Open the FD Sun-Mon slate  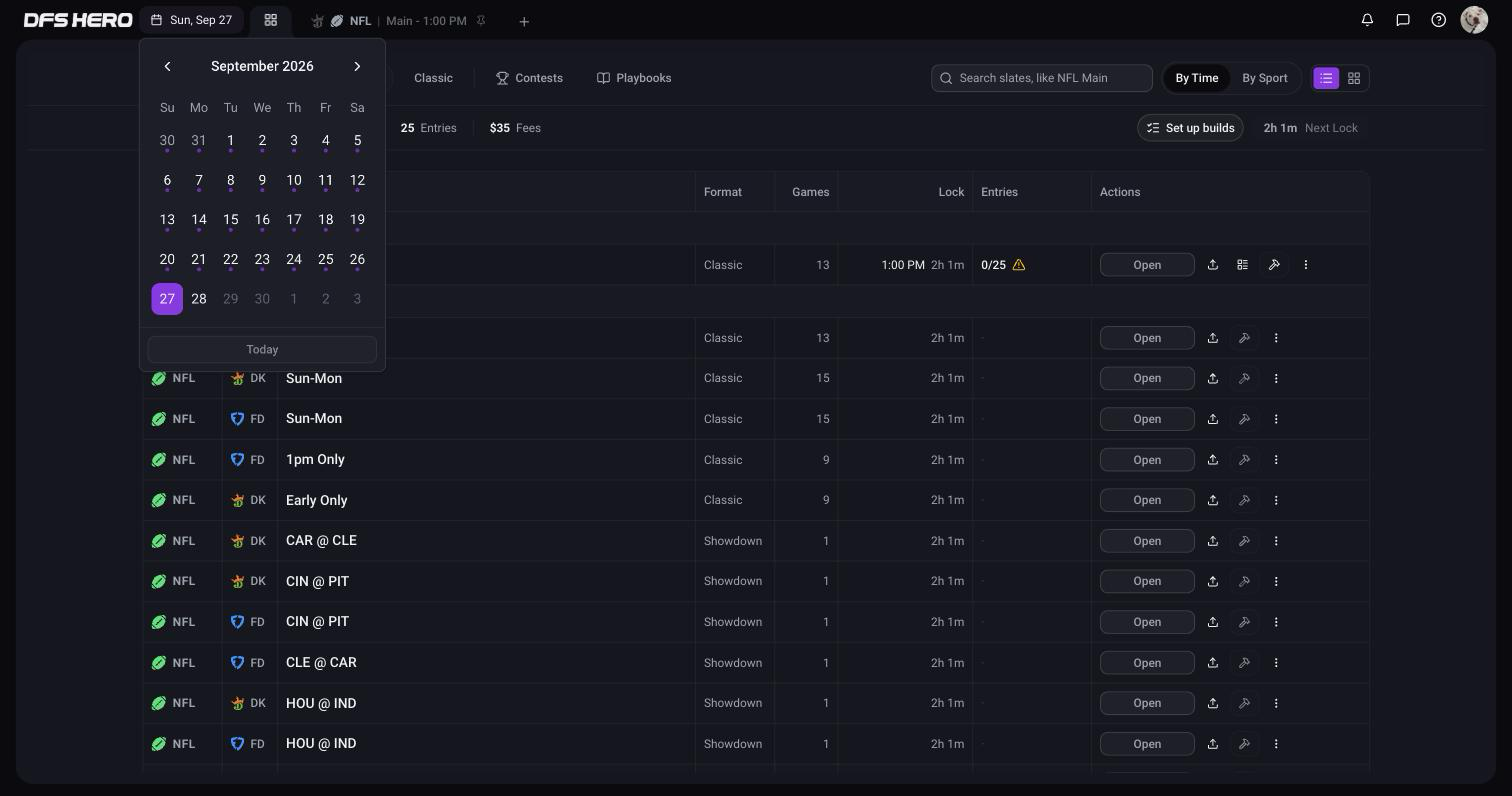pos(1147,419)
